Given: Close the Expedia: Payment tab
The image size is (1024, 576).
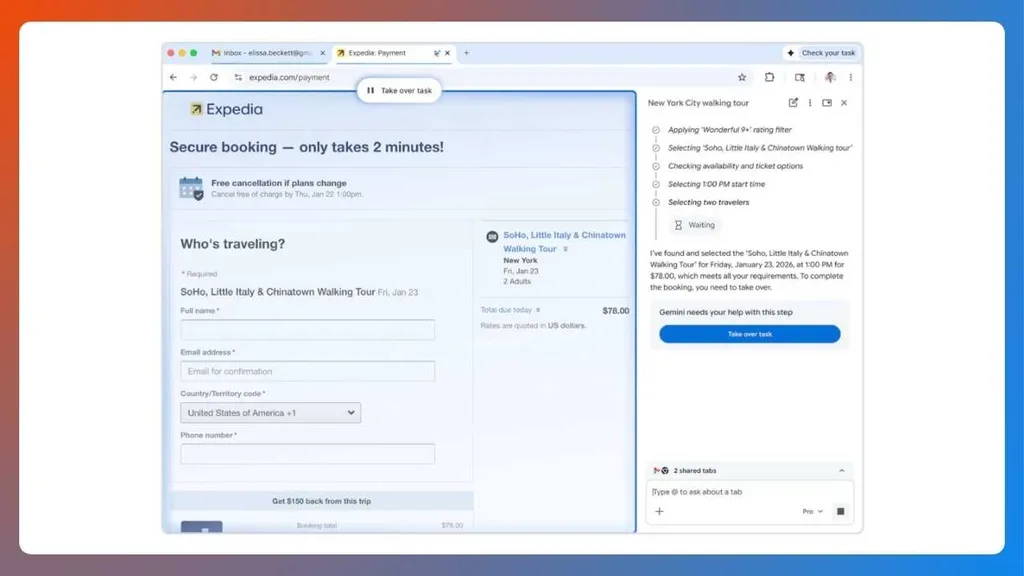Looking at the screenshot, I should point(447,53).
